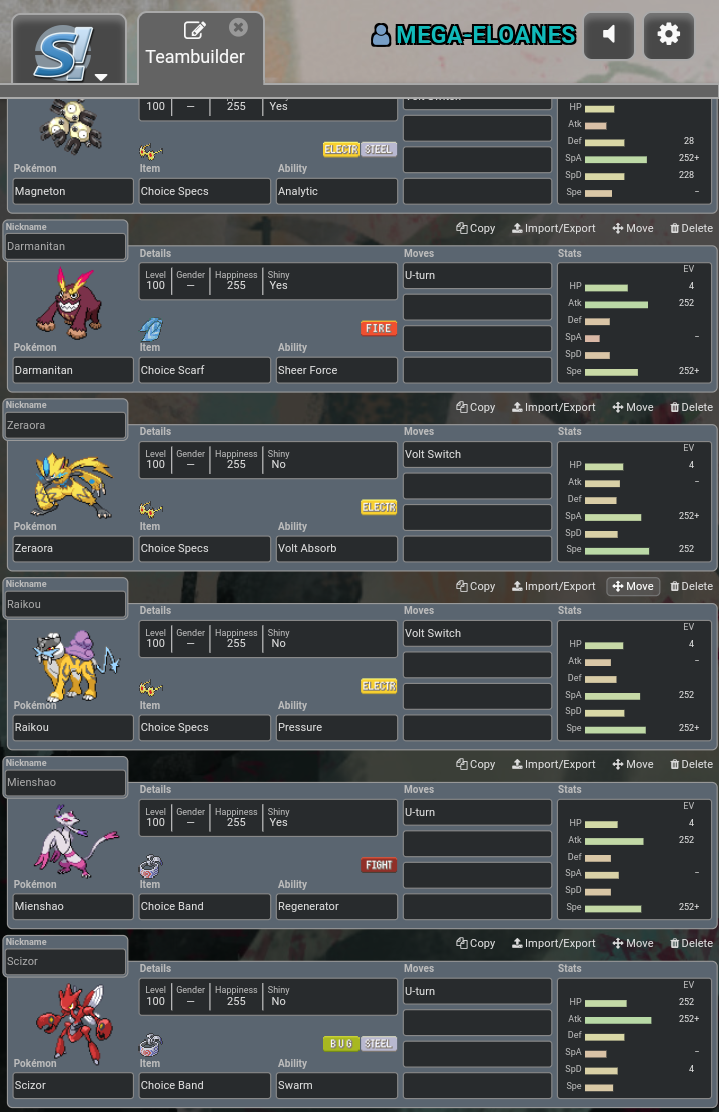Change Scizor's Swarm ability

[337, 1085]
